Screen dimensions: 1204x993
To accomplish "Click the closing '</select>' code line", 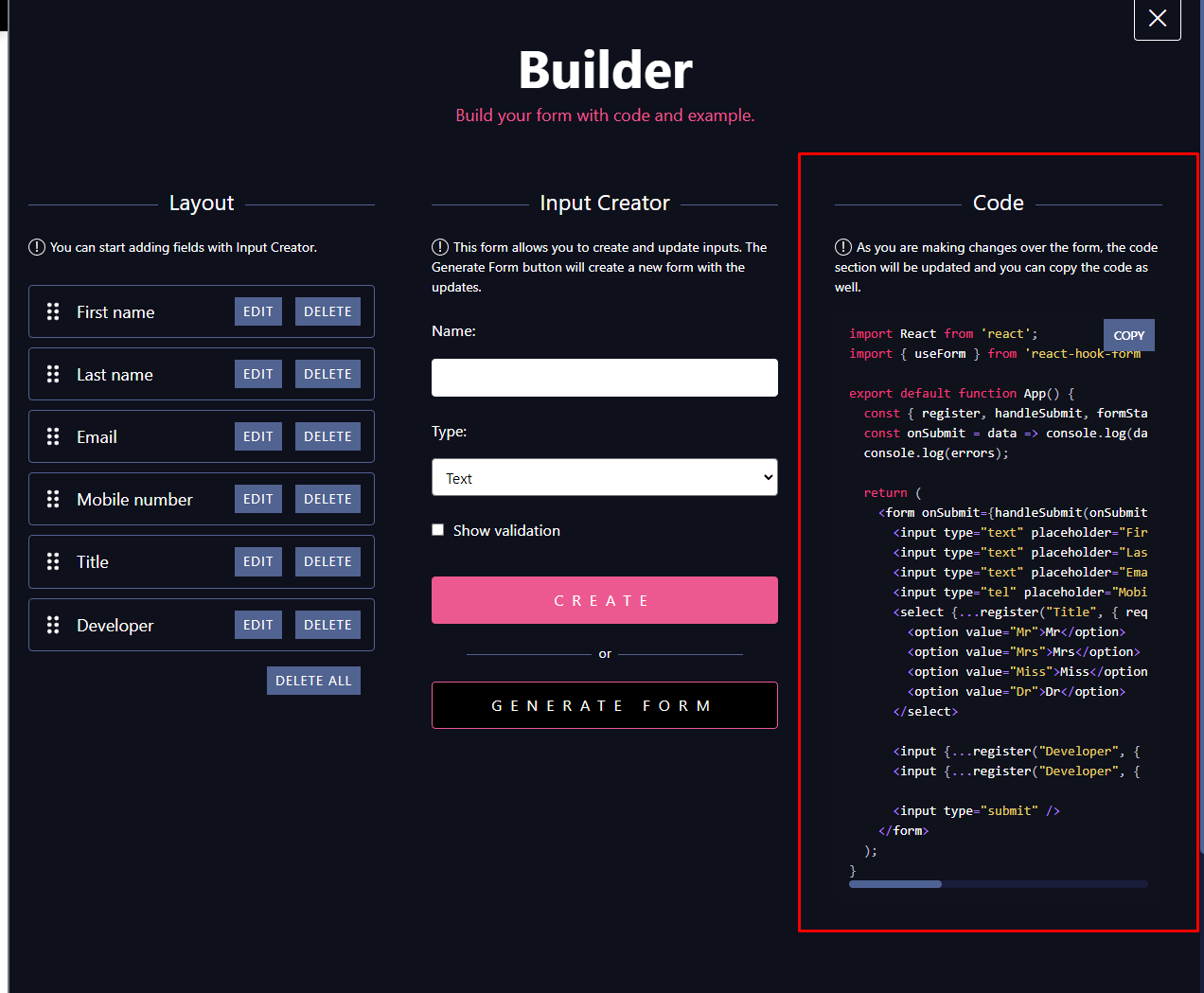I will [925, 711].
